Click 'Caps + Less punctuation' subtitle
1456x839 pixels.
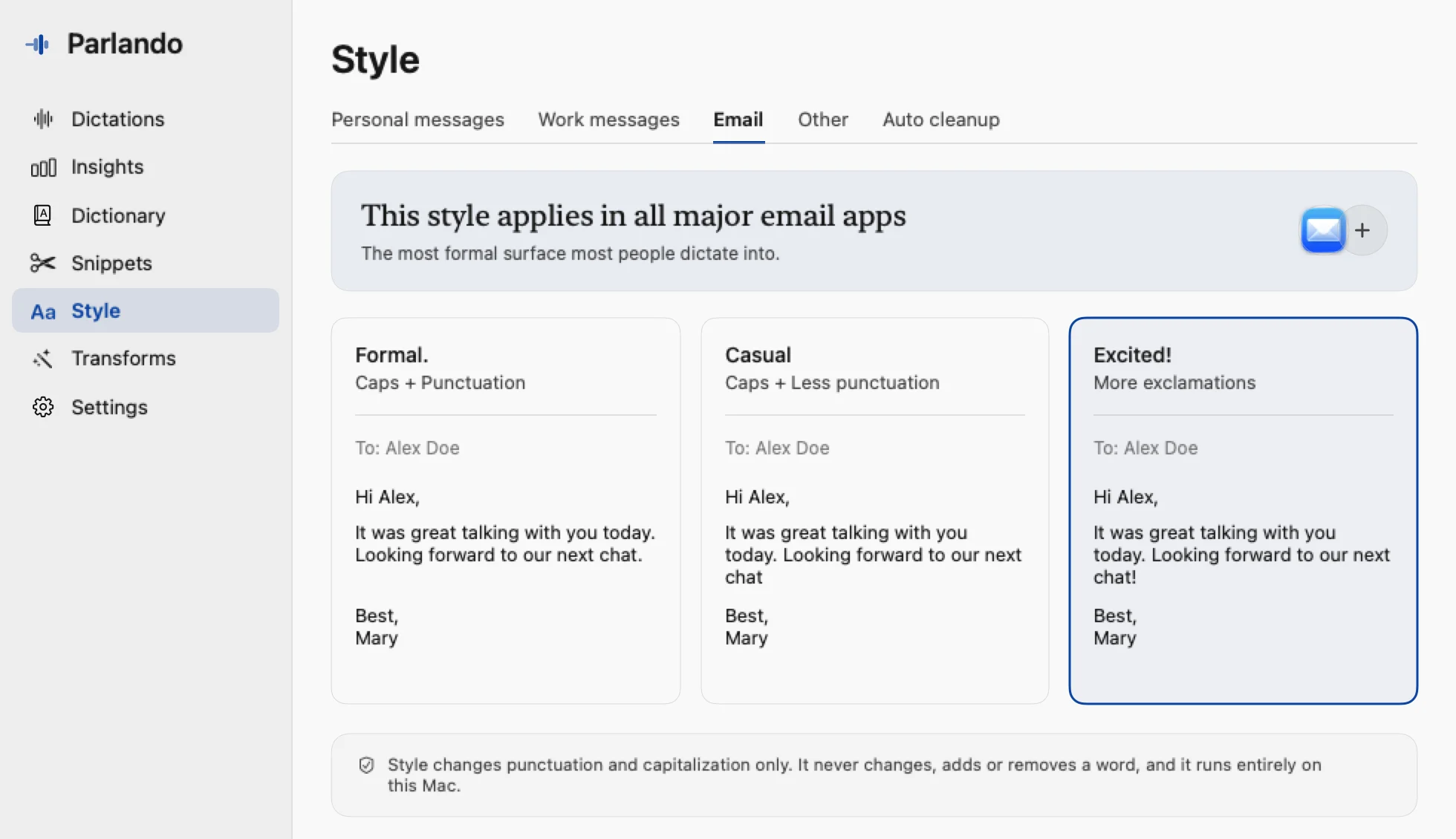(x=832, y=382)
